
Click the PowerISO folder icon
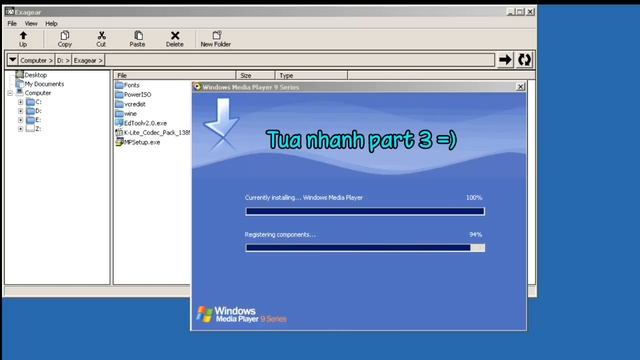119,94
